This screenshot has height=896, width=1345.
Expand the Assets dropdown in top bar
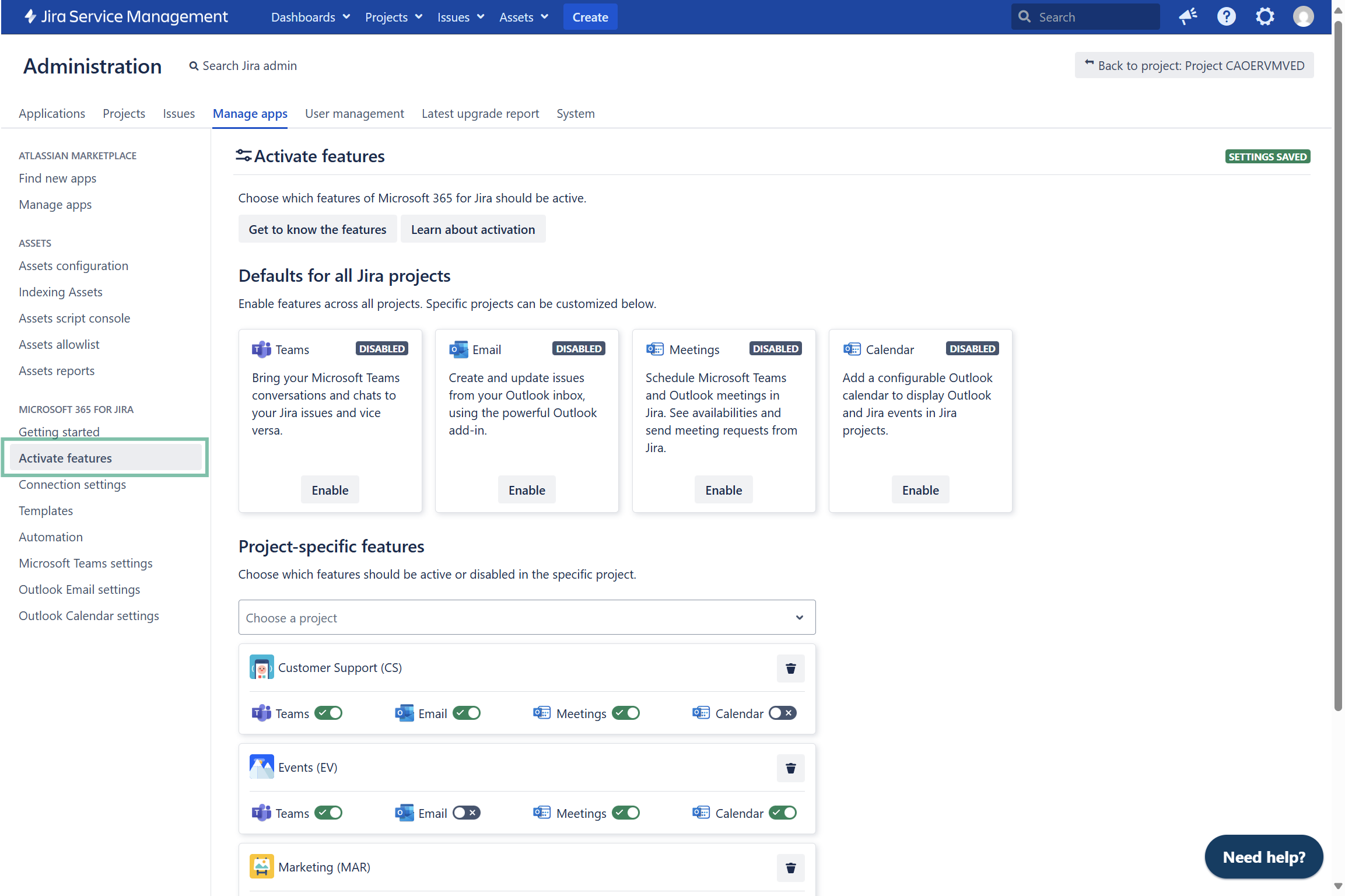click(523, 17)
